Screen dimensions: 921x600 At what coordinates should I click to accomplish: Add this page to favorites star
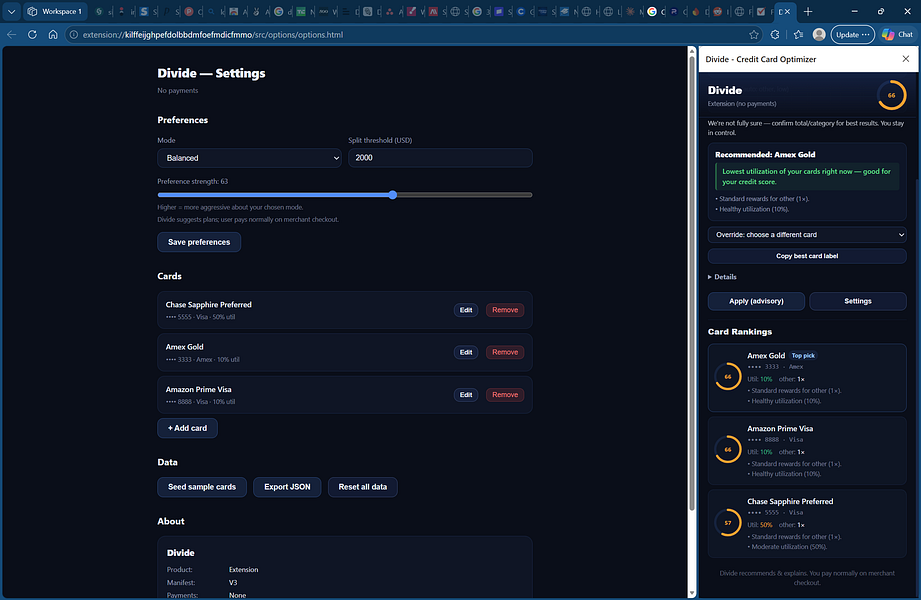click(754, 35)
